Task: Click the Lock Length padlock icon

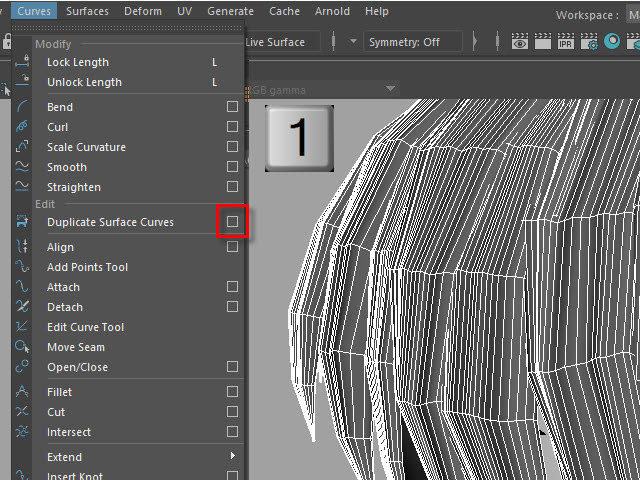Action: click(21, 62)
